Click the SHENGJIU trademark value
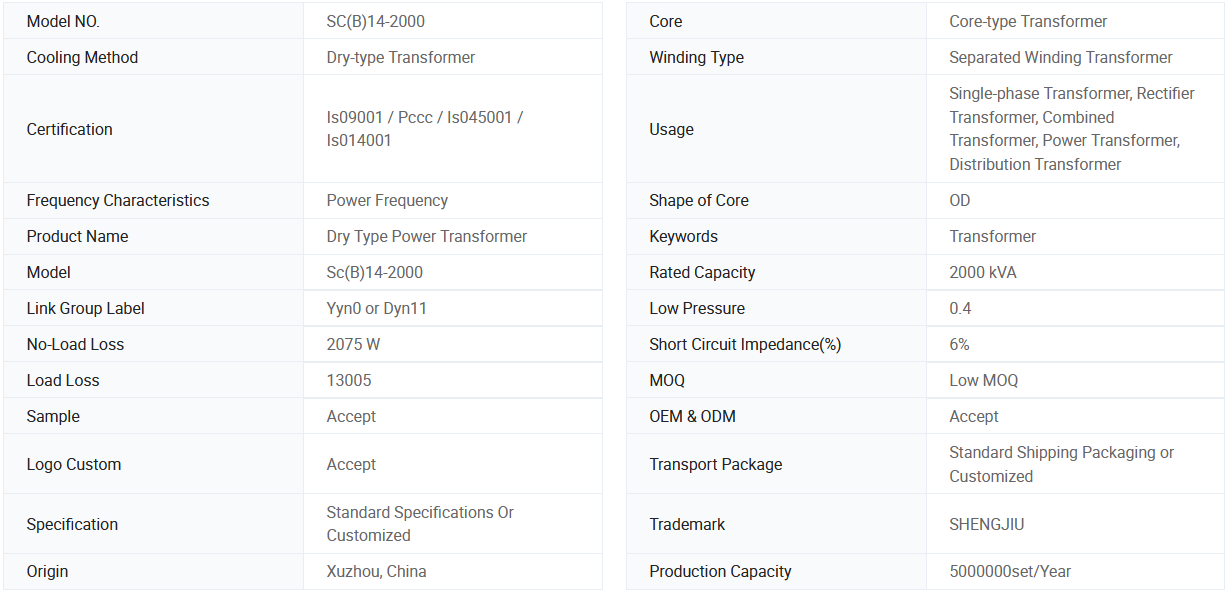Image resolution: width=1227 pixels, height=593 pixels. point(986,524)
